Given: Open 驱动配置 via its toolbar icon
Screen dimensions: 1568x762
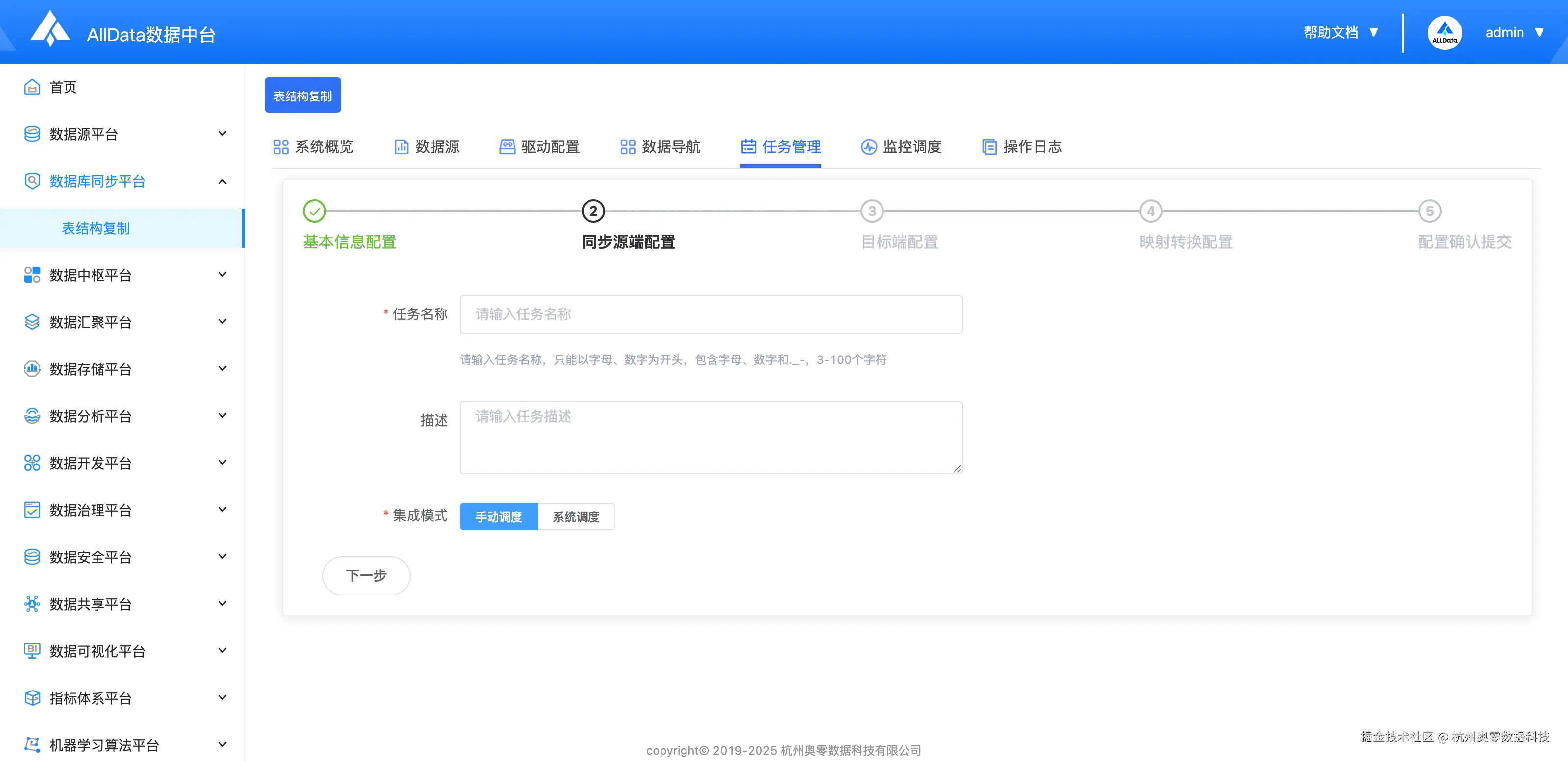Looking at the screenshot, I should click(507, 146).
